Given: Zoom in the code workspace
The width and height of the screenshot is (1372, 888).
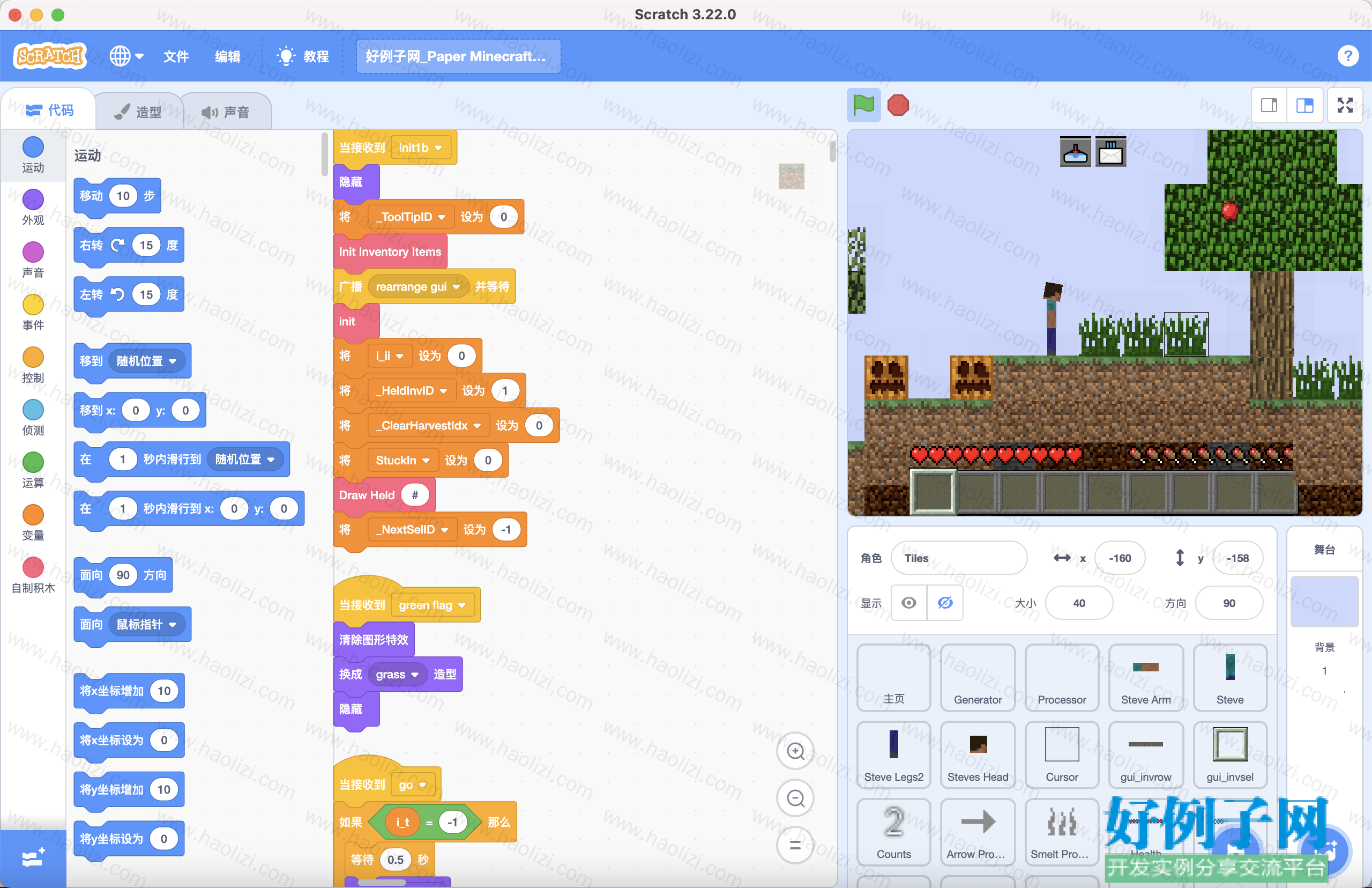Looking at the screenshot, I should coord(795,751).
